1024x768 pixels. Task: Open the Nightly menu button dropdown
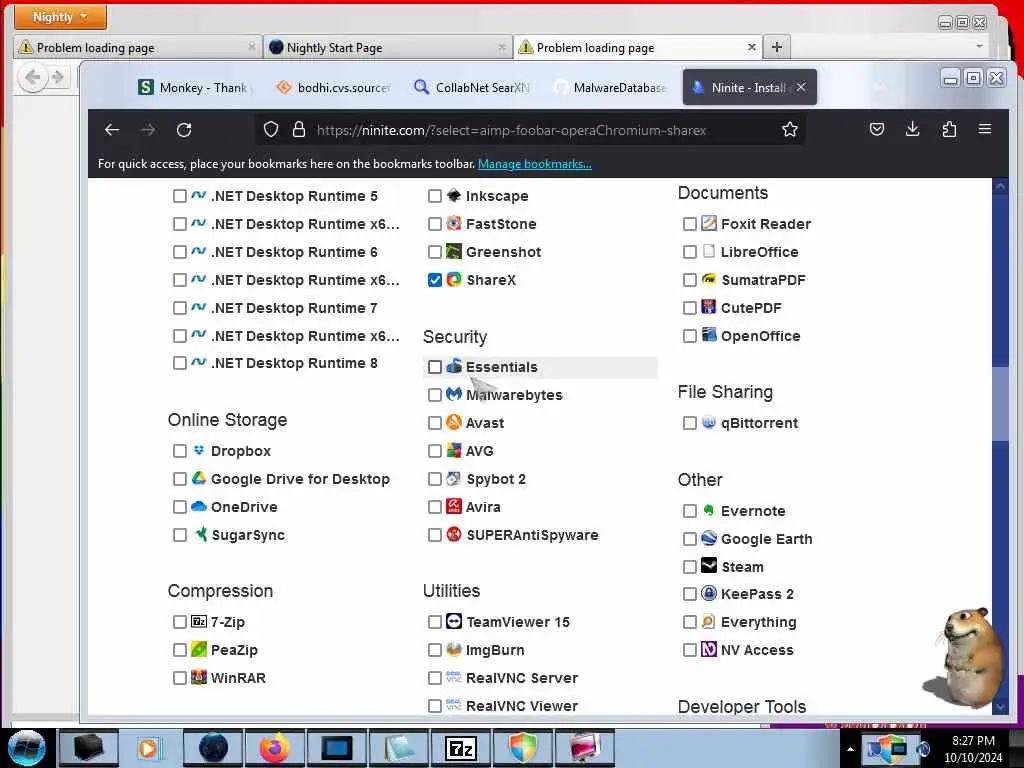tap(60, 16)
